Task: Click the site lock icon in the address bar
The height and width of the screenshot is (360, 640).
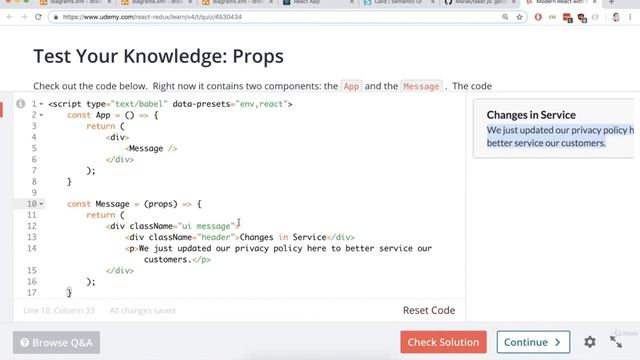Action: (x=56, y=17)
